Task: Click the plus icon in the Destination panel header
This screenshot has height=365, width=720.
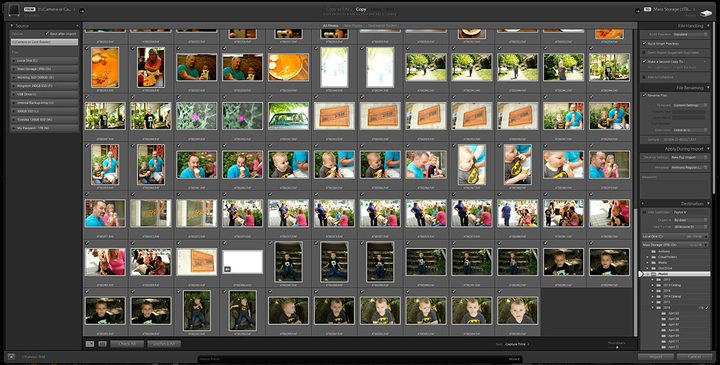Action: [643, 203]
